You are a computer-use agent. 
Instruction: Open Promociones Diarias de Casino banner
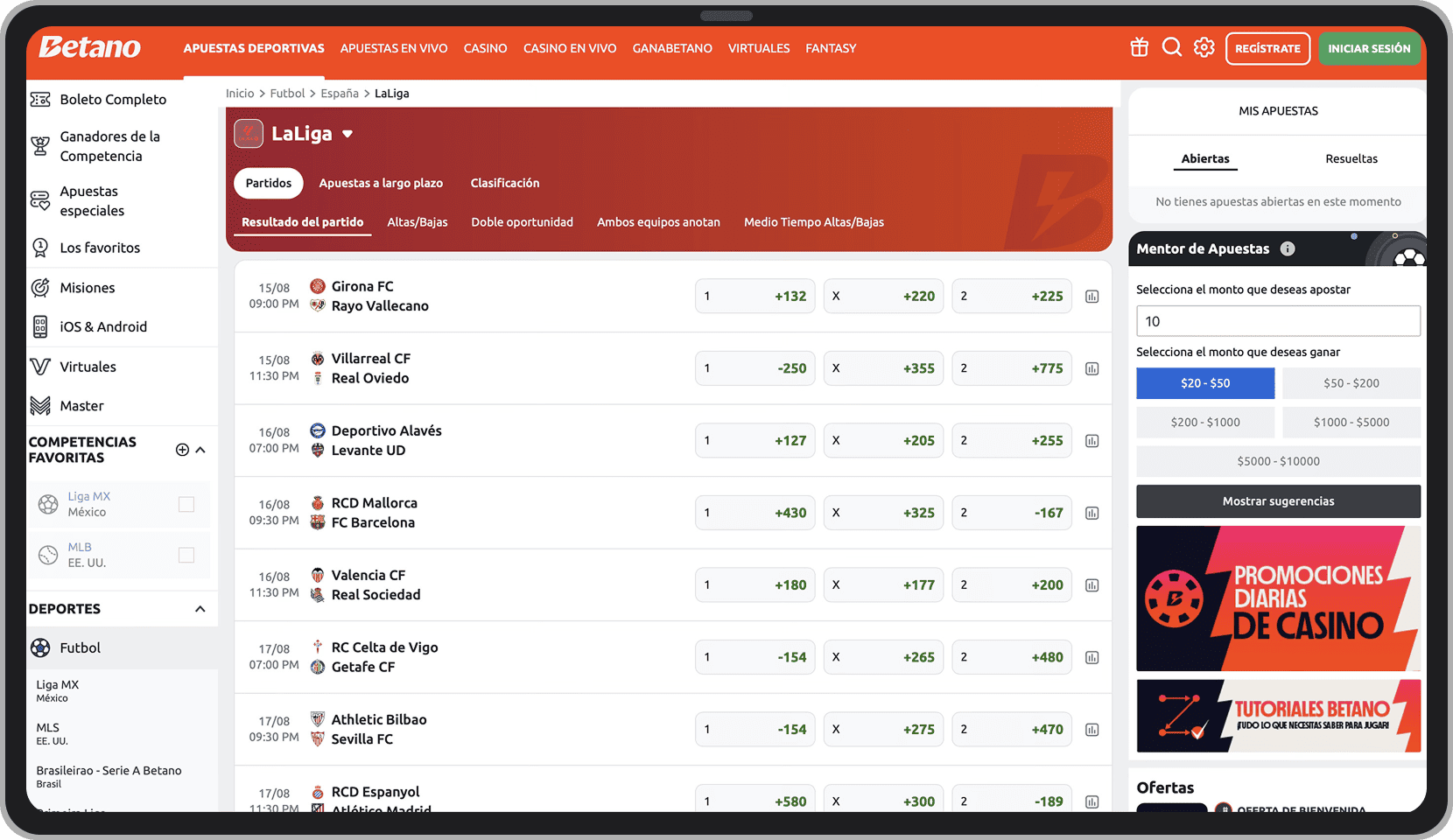[x=1278, y=598]
